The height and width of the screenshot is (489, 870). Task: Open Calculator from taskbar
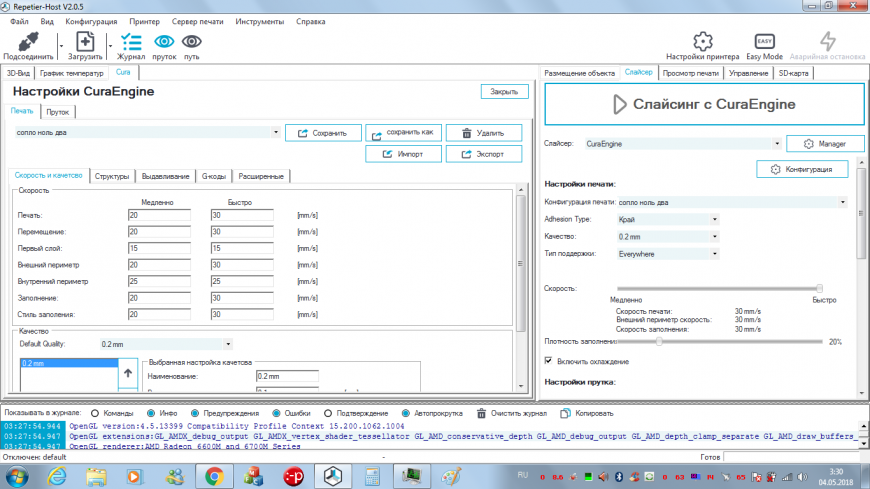[372, 476]
